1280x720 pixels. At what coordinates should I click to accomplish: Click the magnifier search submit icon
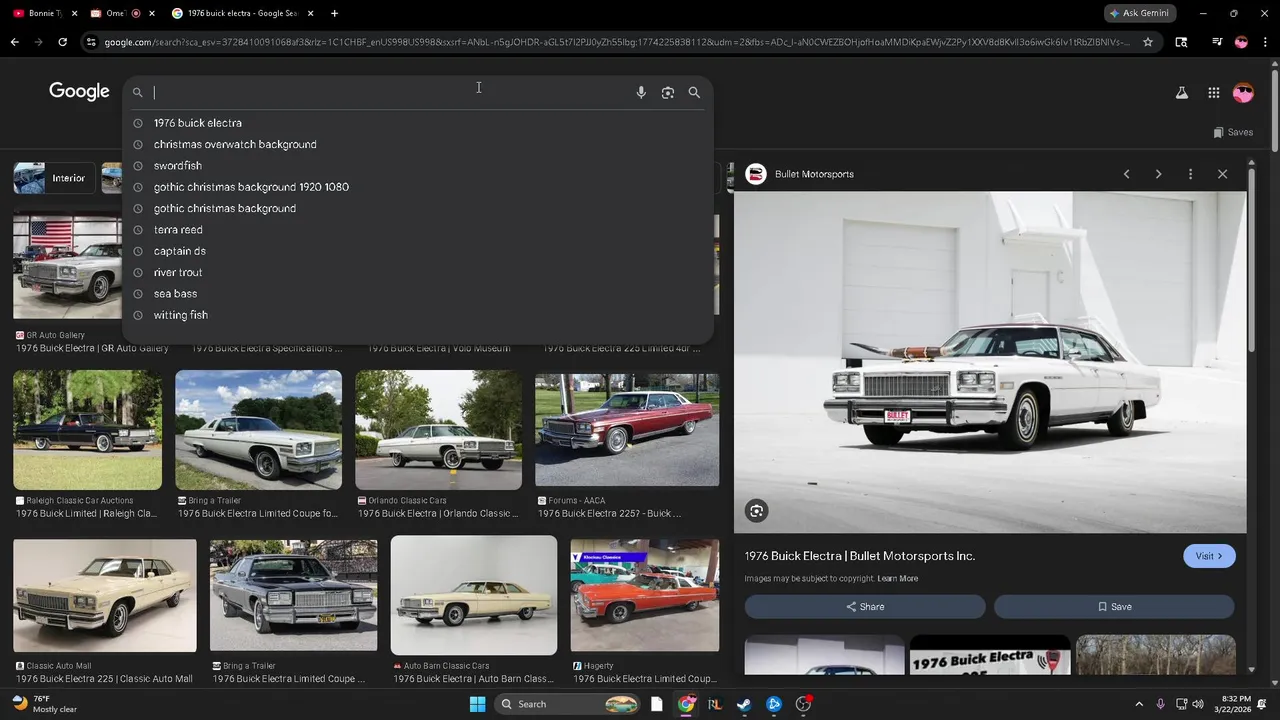point(694,92)
